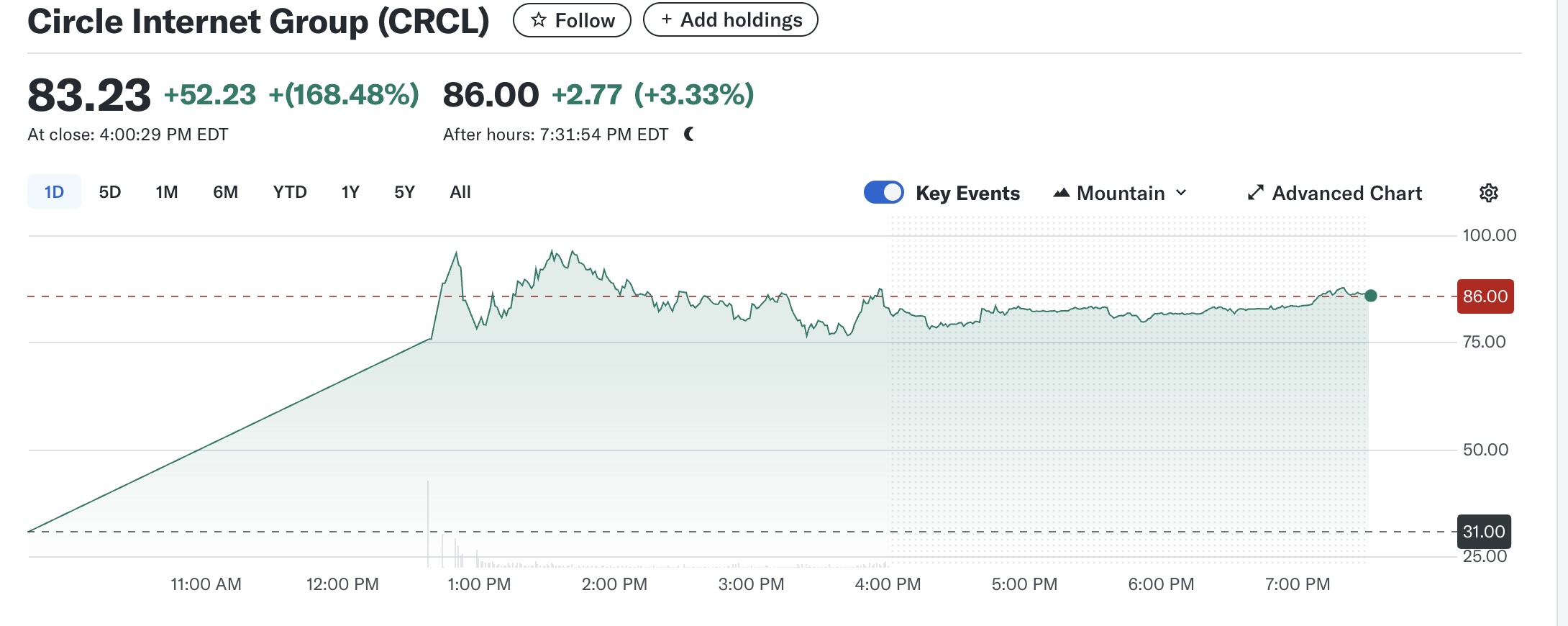Click the plus icon in Add holdings
This screenshot has width=1568, height=626.
[x=667, y=19]
